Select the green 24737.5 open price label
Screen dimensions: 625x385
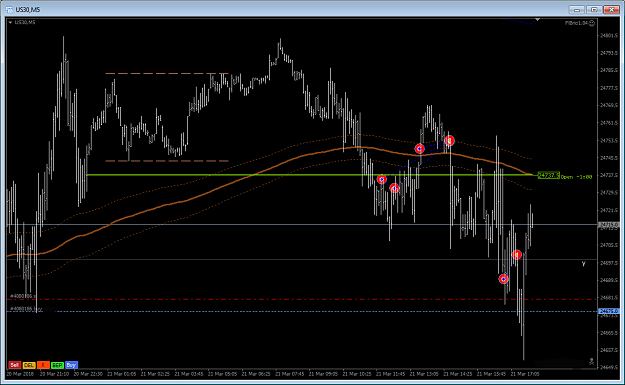point(548,175)
